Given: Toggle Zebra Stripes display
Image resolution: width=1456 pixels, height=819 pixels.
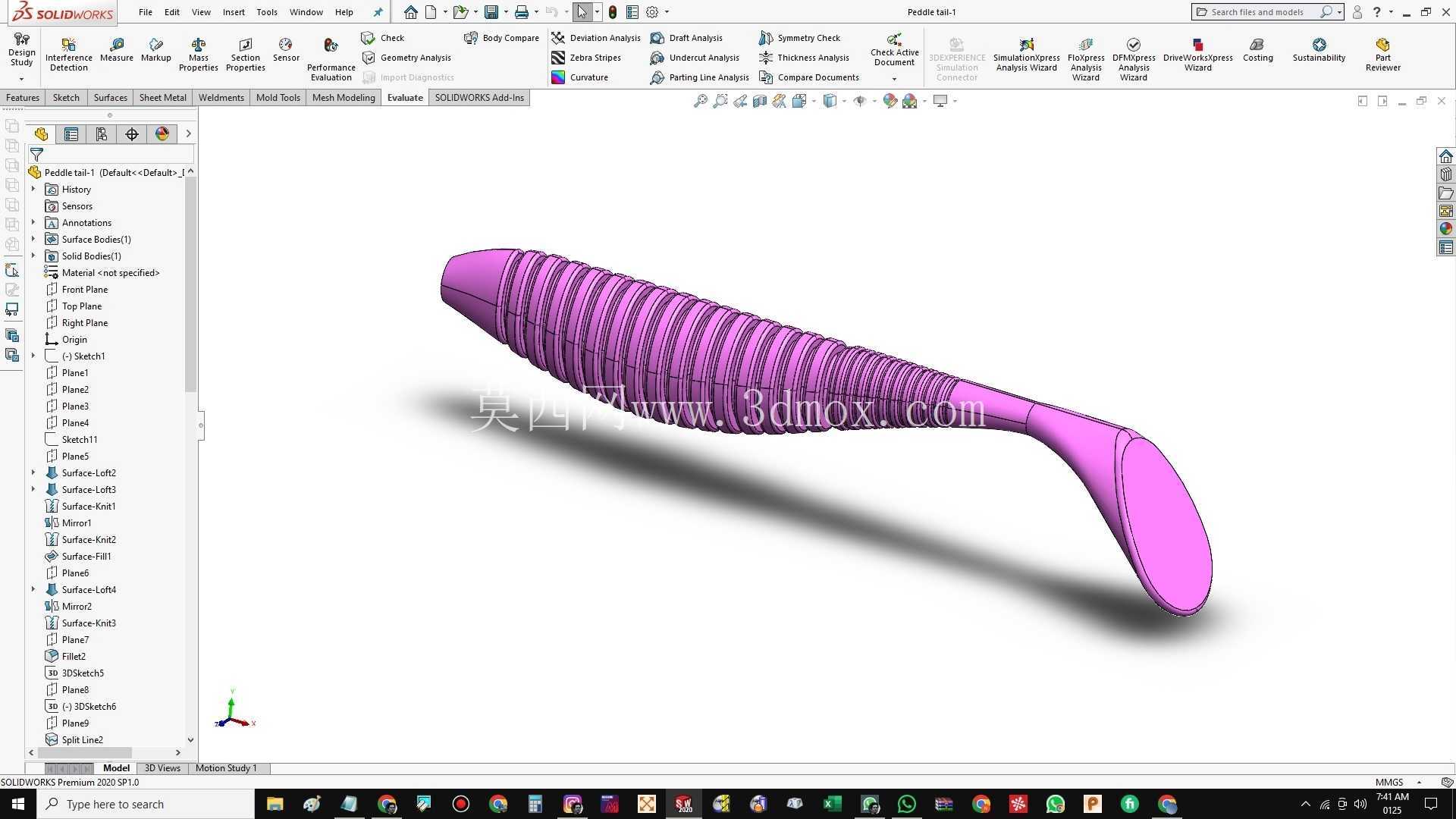Looking at the screenshot, I should (x=586, y=58).
